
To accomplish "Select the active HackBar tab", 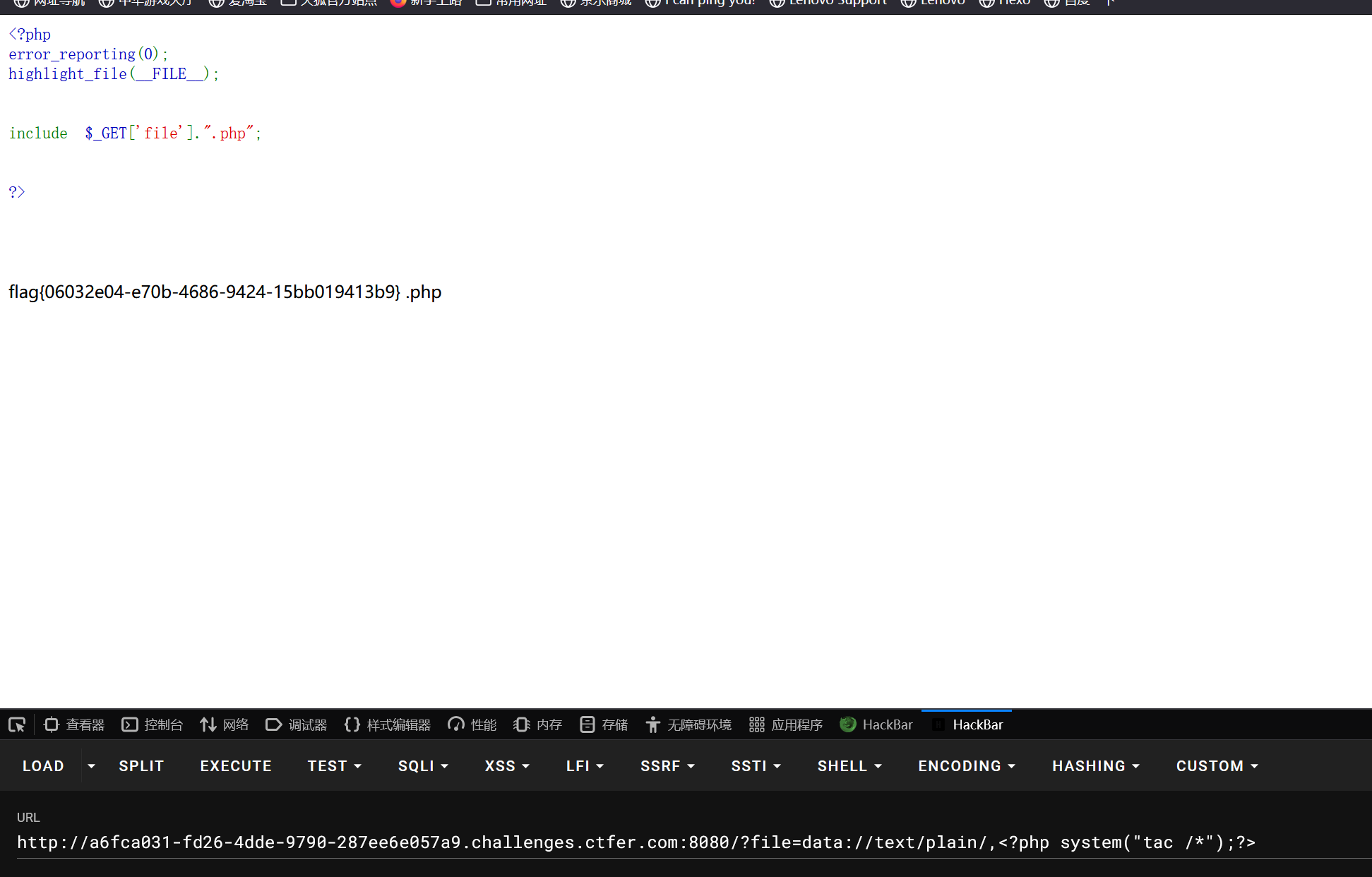I will point(968,724).
